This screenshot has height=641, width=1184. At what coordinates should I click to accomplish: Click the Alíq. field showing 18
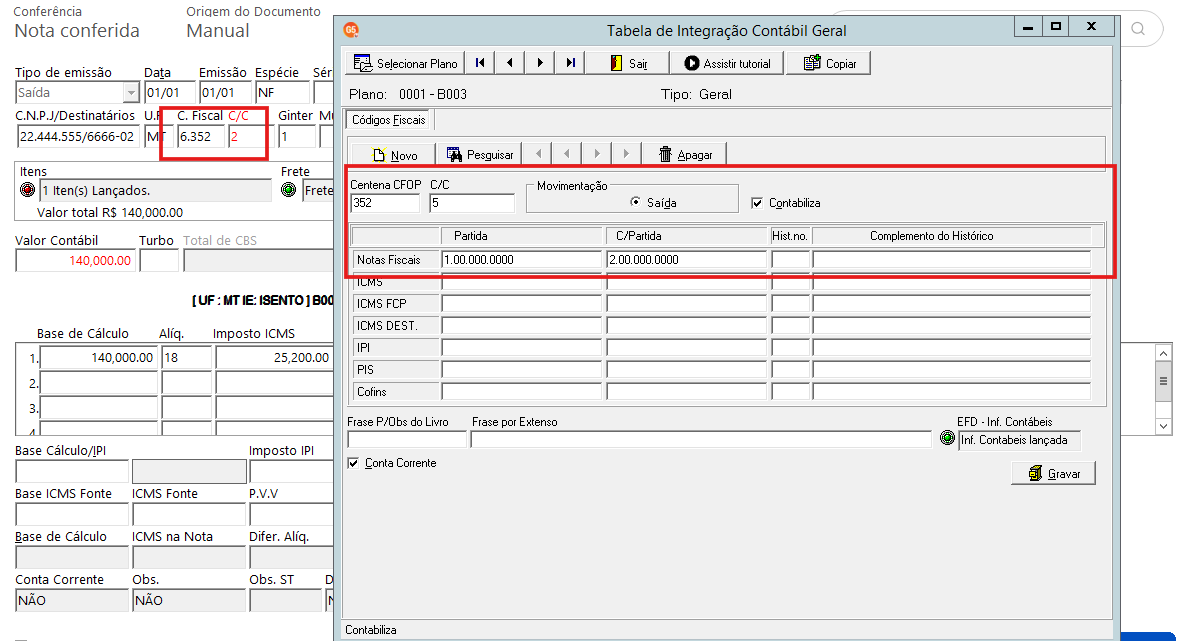(x=187, y=357)
